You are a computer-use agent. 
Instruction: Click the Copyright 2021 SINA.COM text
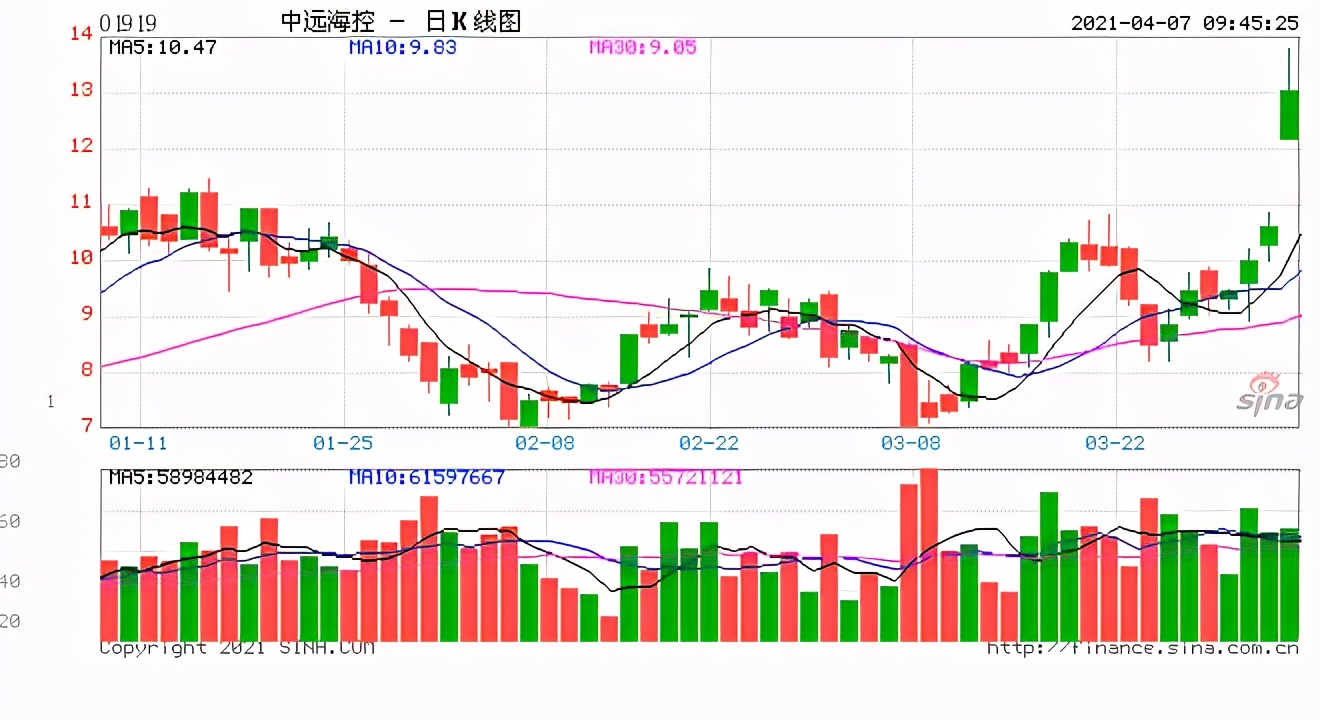point(237,648)
